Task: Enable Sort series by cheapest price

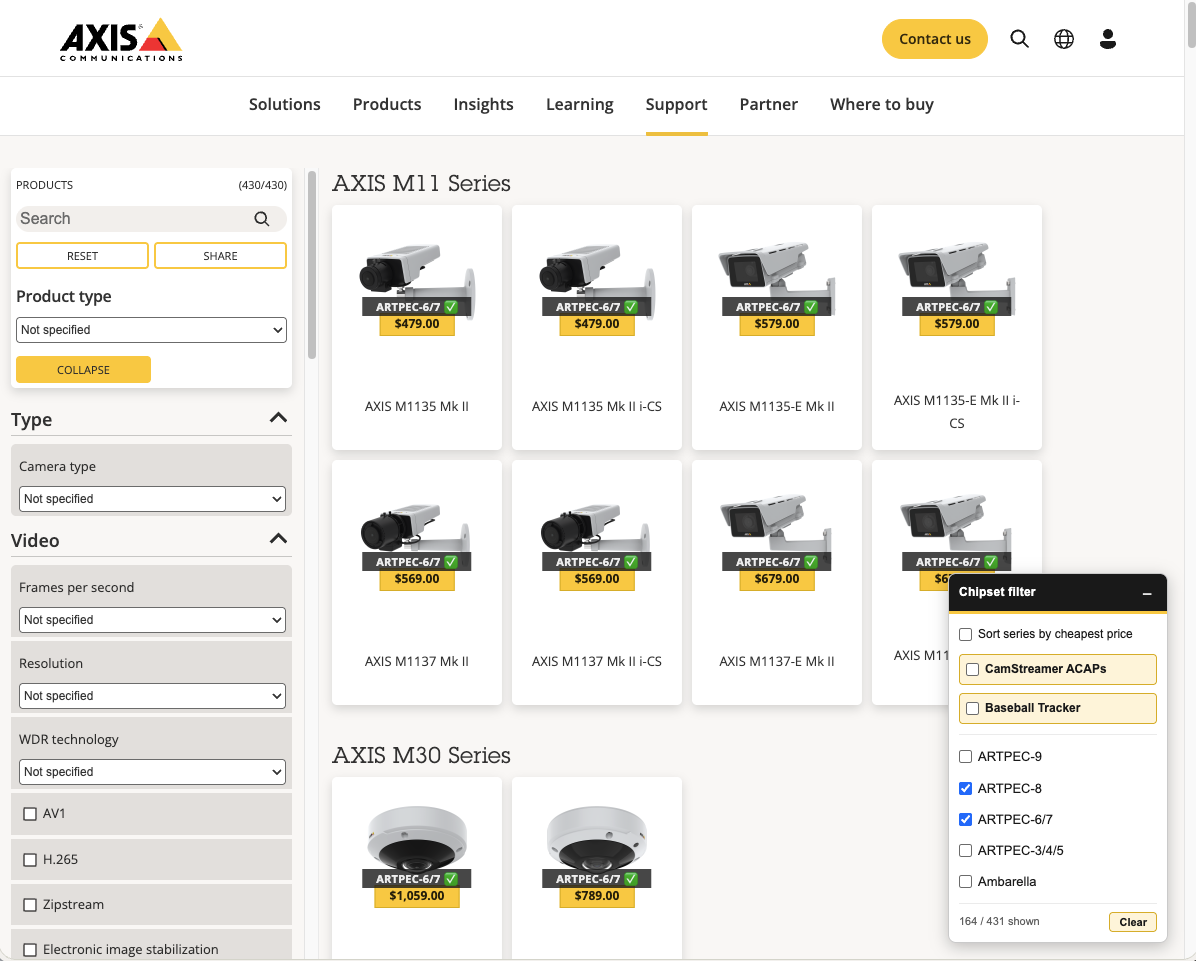Action: pyautogui.click(x=966, y=635)
